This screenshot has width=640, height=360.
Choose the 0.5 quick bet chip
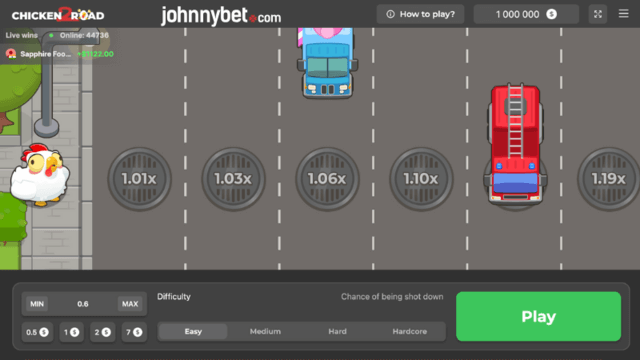tap(37, 332)
